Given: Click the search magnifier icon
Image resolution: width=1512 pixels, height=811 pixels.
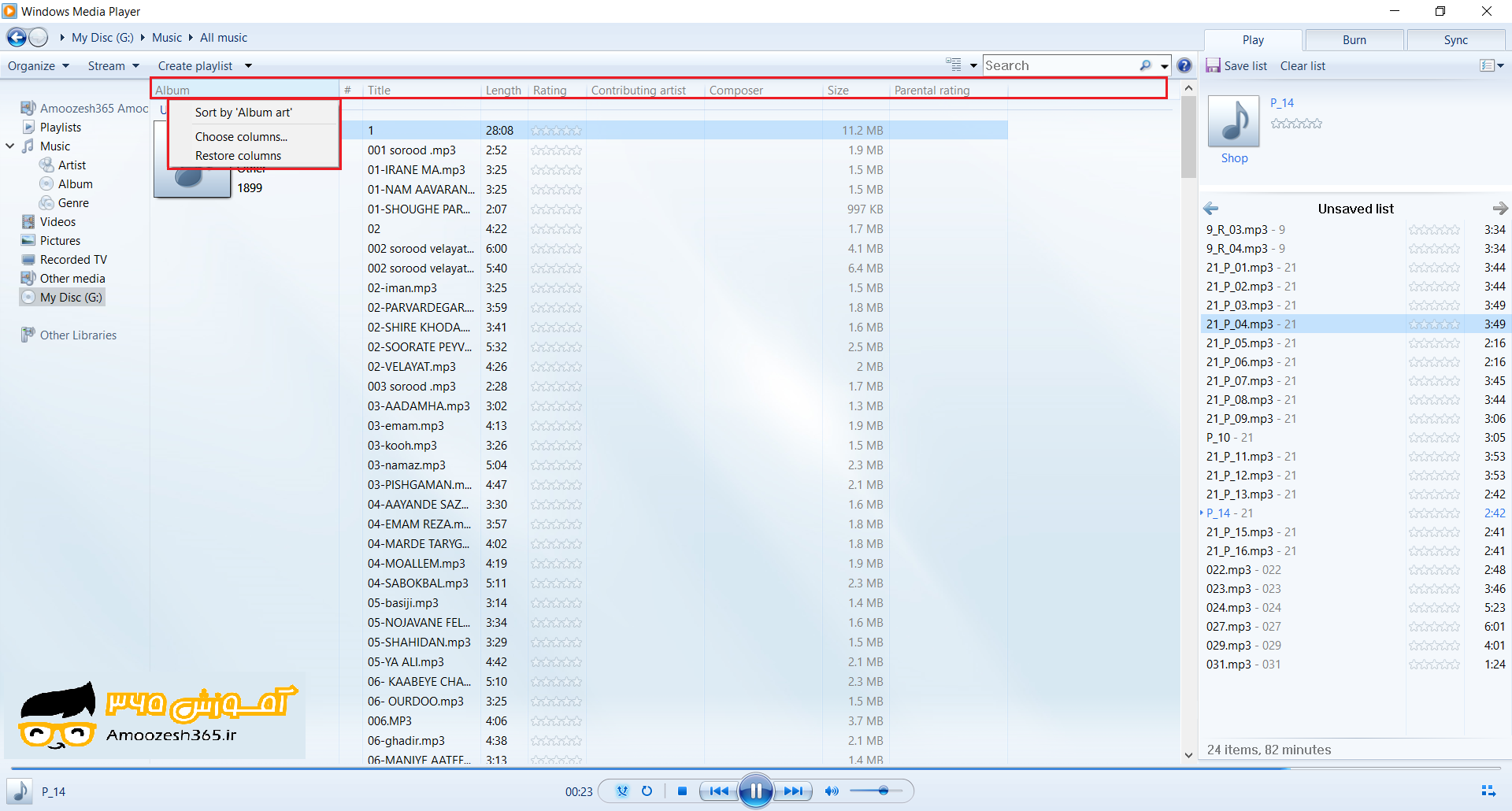Looking at the screenshot, I should [x=1146, y=66].
